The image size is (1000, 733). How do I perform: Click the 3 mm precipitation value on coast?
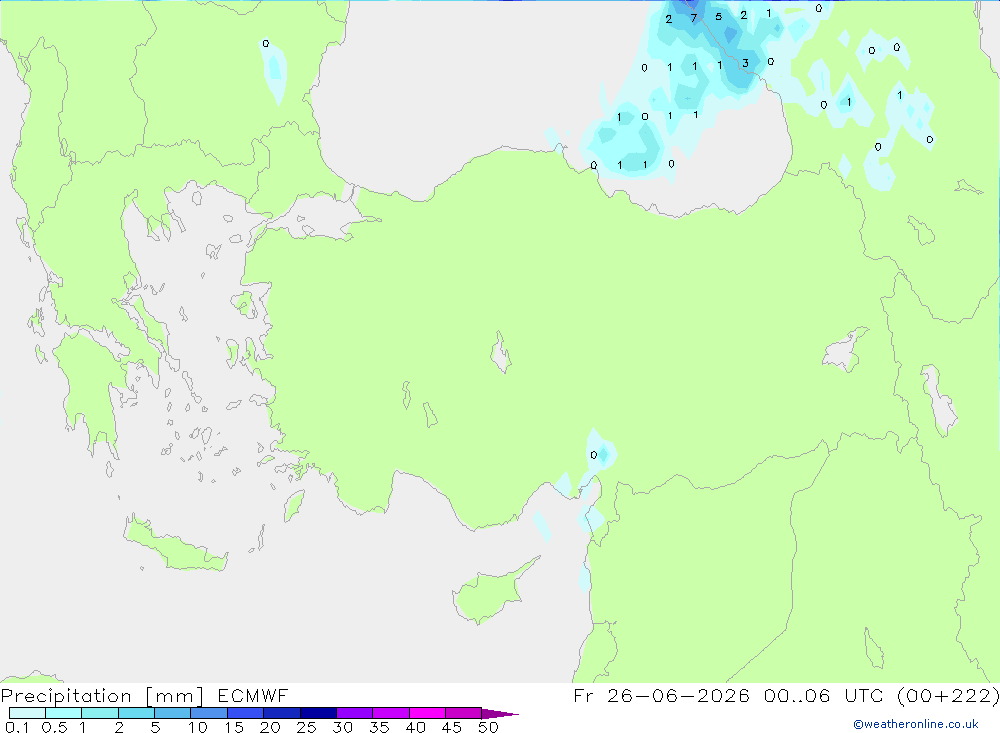pos(745,63)
